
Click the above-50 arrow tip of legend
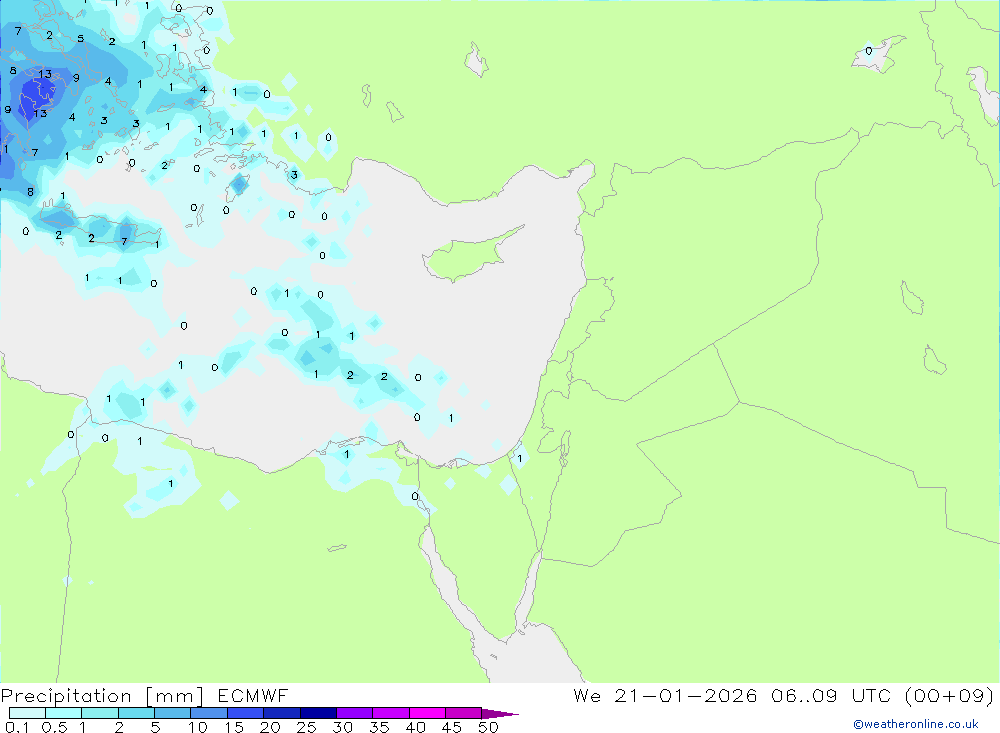click(500, 713)
